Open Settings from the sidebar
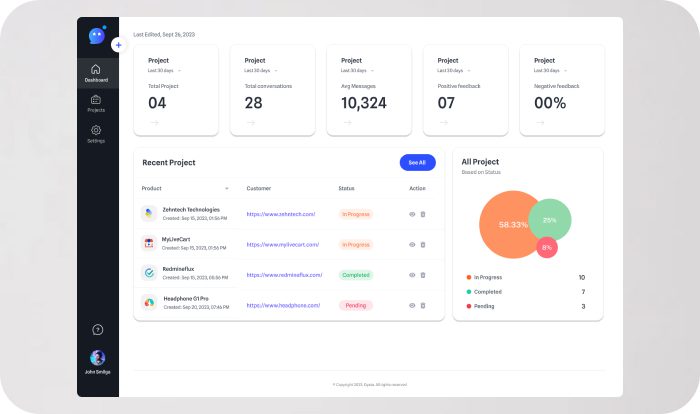 [x=96, y=134]
